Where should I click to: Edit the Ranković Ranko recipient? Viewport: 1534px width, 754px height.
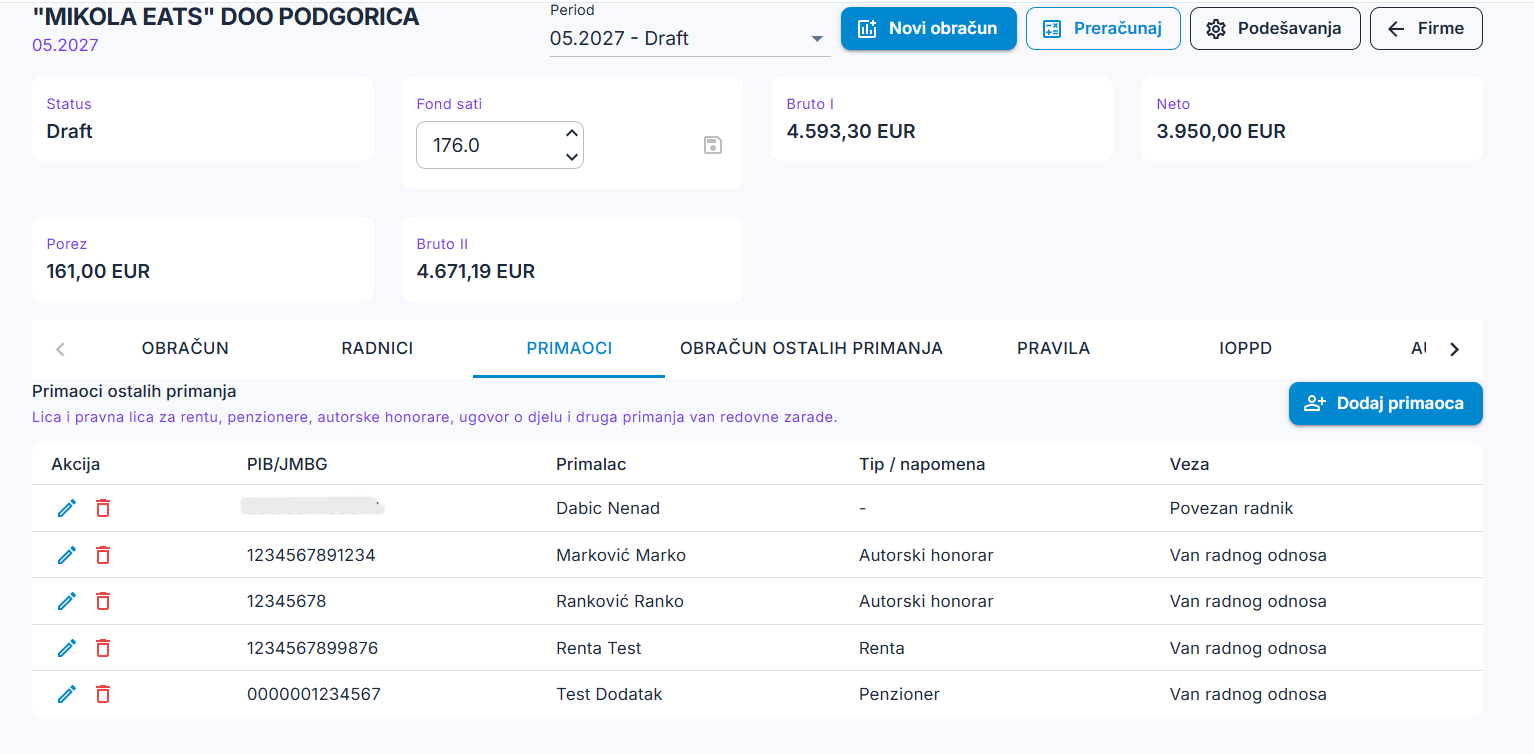click(67, 601)
